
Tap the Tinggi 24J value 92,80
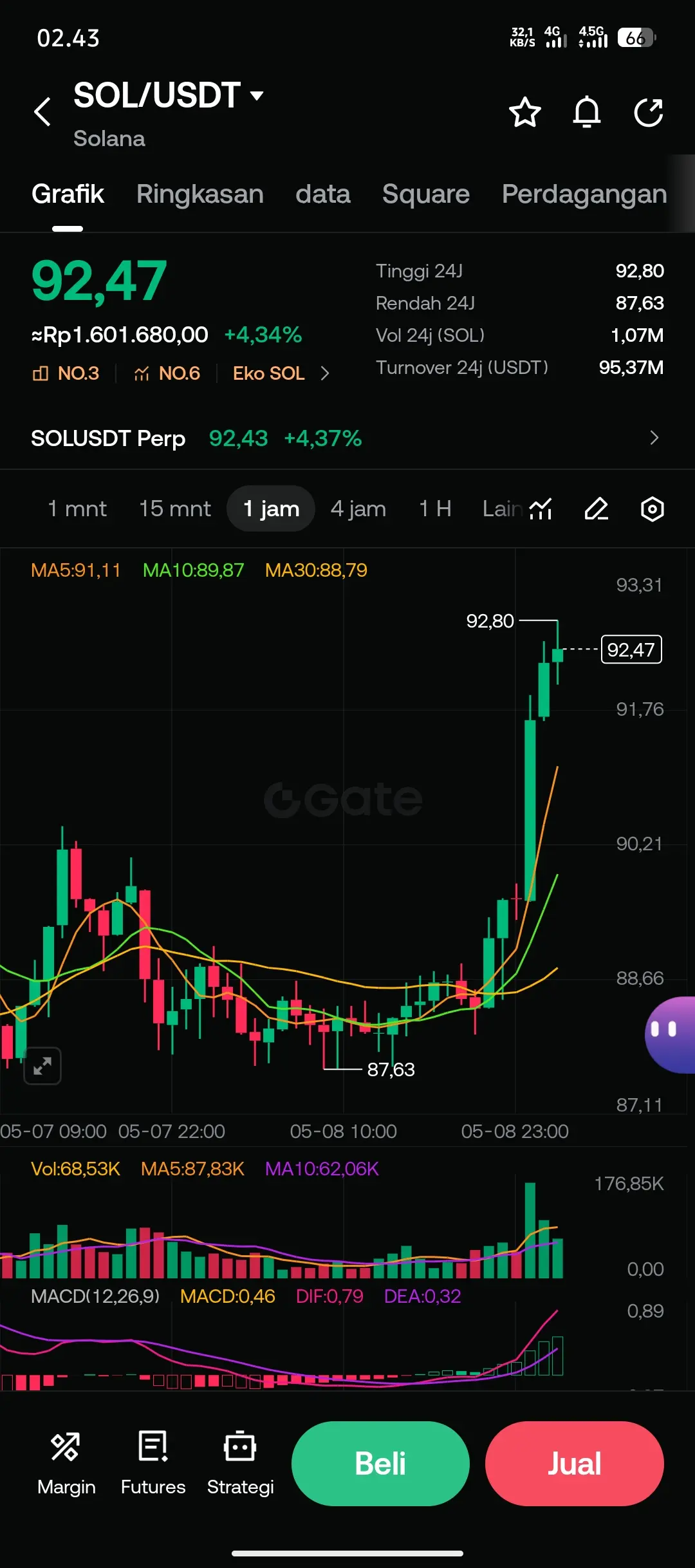click(640, 271)
